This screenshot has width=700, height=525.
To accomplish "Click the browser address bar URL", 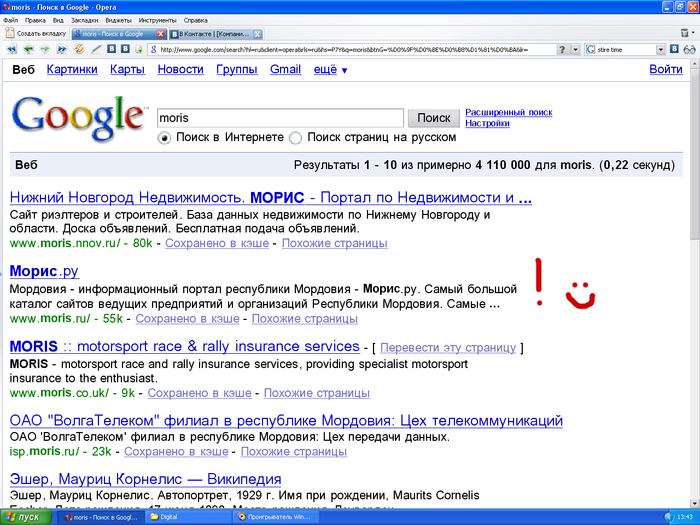I will coord(350,50).
